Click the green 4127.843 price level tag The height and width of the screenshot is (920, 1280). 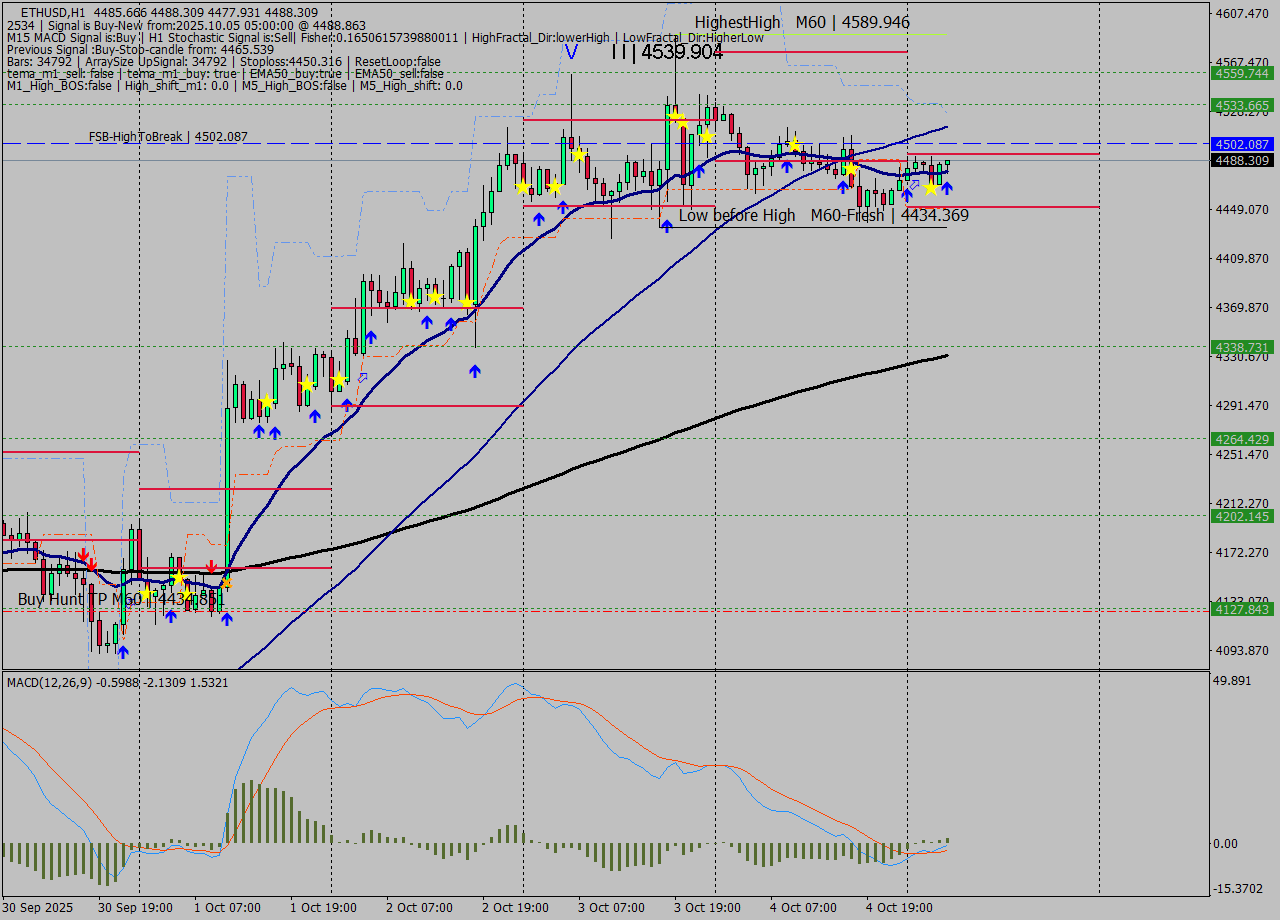pyautogui.click(x=1241, y=609)
